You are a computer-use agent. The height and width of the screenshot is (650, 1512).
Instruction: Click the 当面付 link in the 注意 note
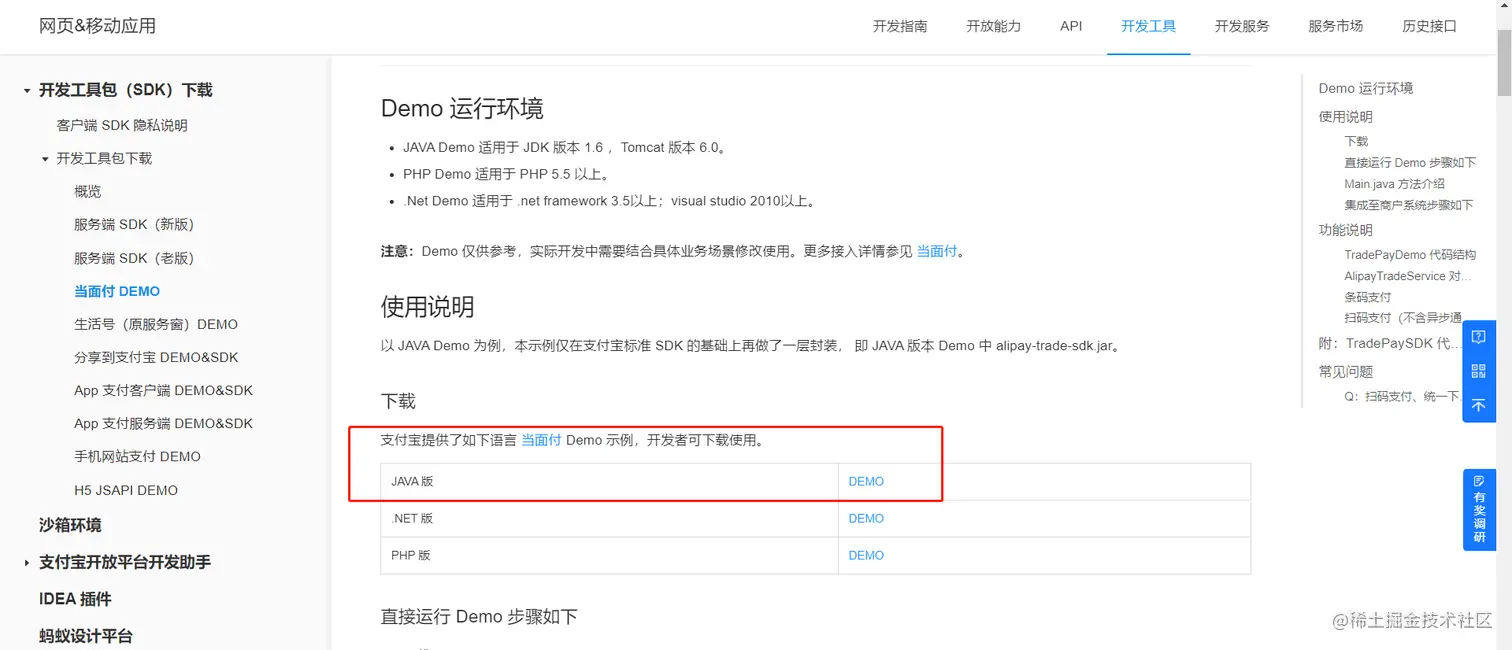point(937,252)
